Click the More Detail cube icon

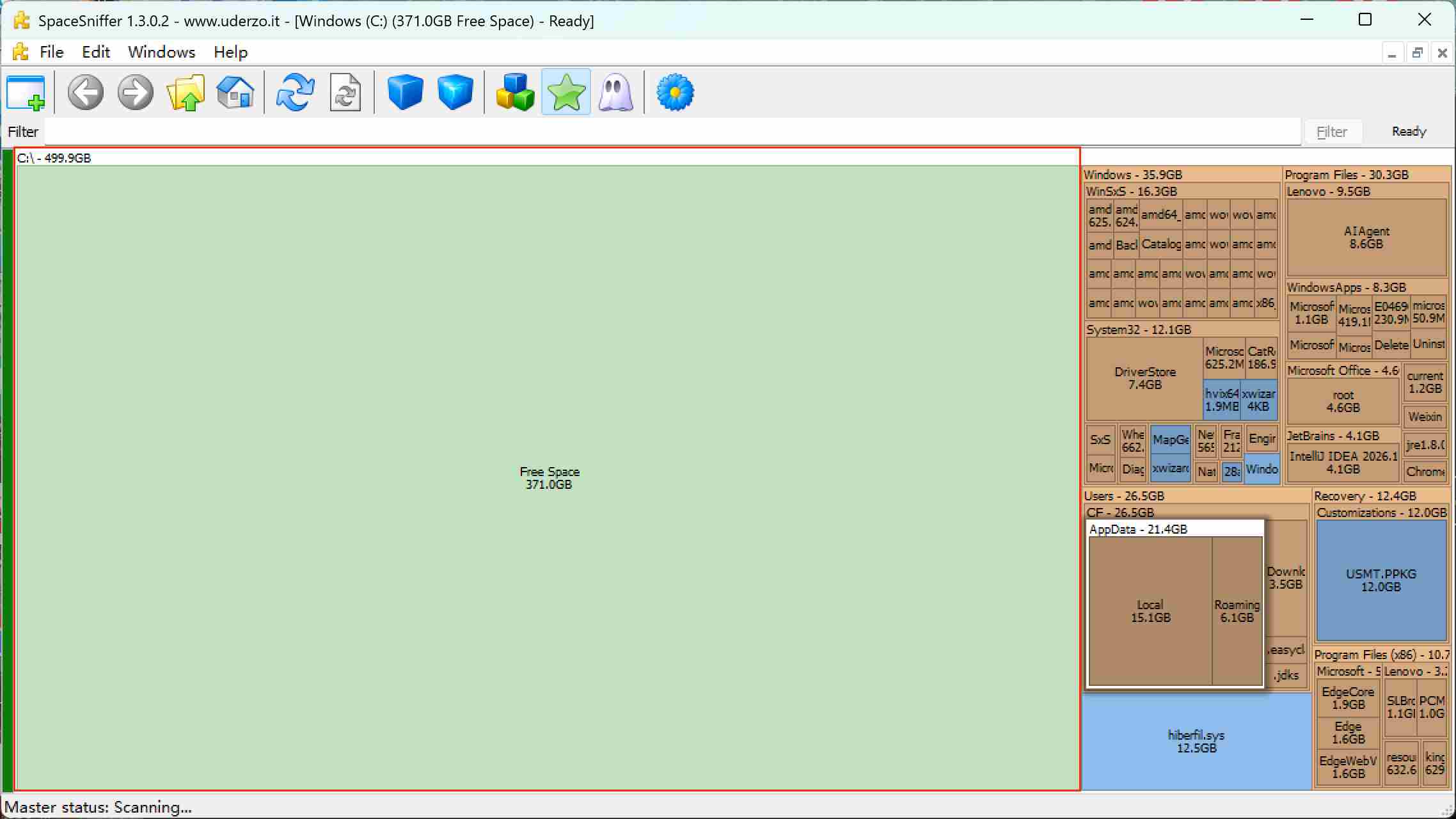tap(455, 92)
